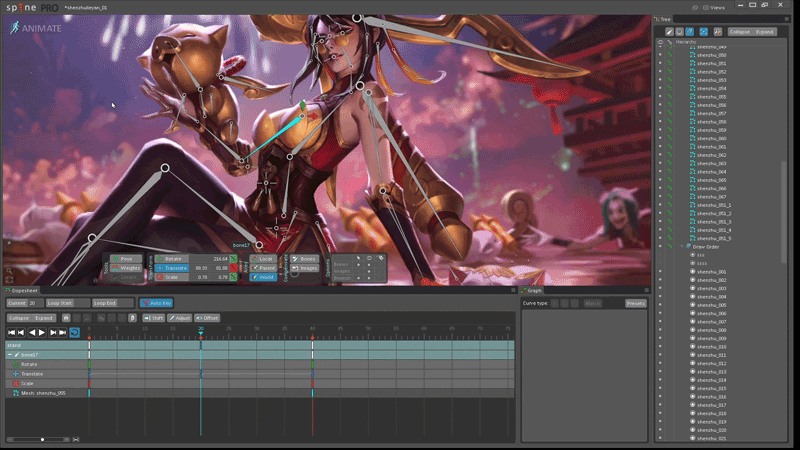This screenshot has height=450, width=800.
Task: Key the Scale value
Action: [234, 277]
